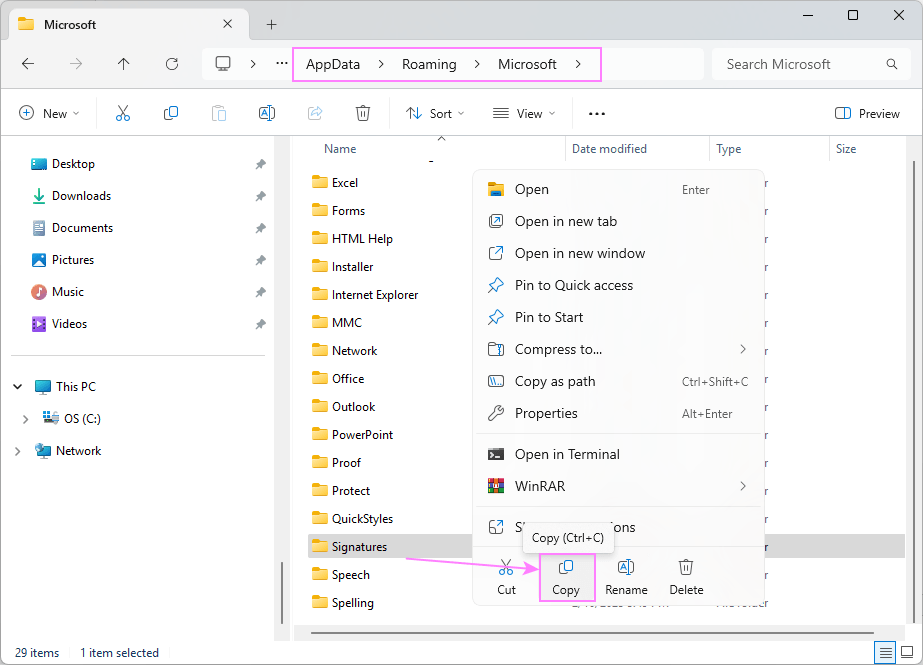Choose Open in new window
This screenshot has height=665, width=923.
[x=618, y=253]
